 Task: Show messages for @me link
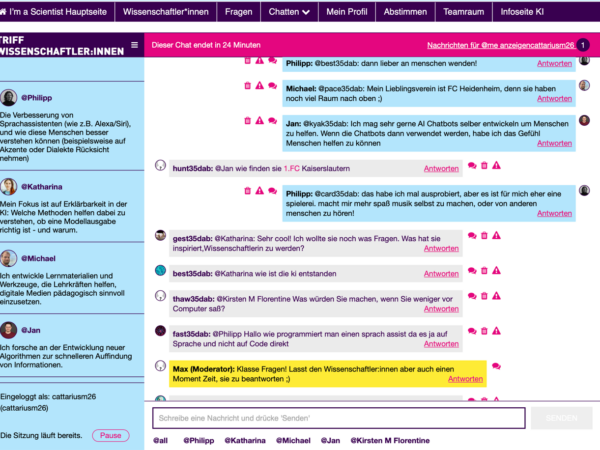[x=486, y=45]
